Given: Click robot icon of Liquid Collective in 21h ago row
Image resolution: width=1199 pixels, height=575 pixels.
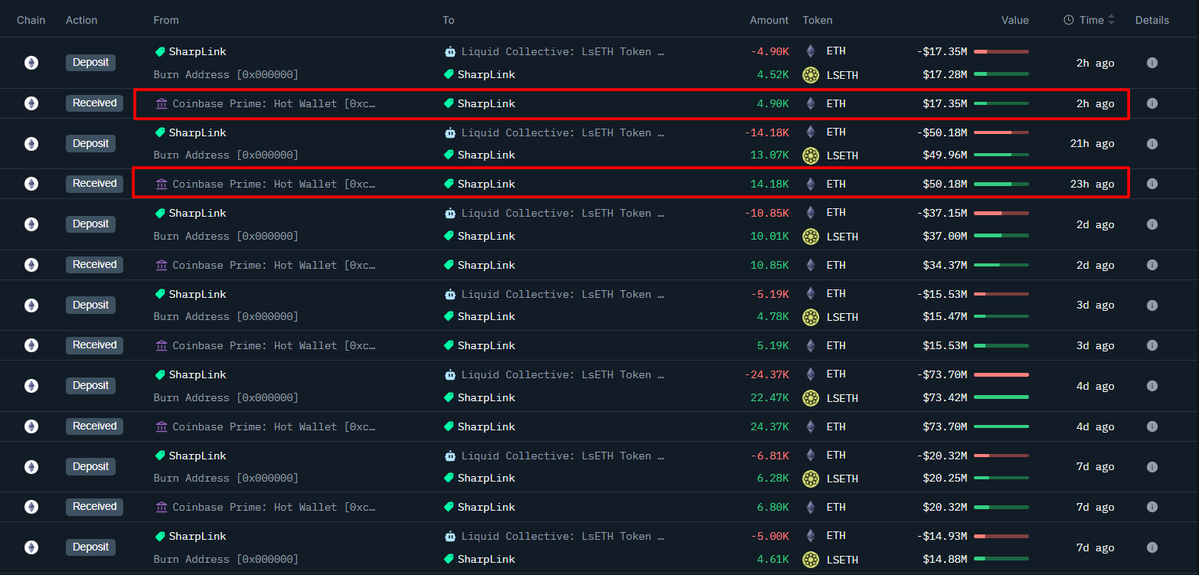Looking at the screenshot, I should point(450,132).
